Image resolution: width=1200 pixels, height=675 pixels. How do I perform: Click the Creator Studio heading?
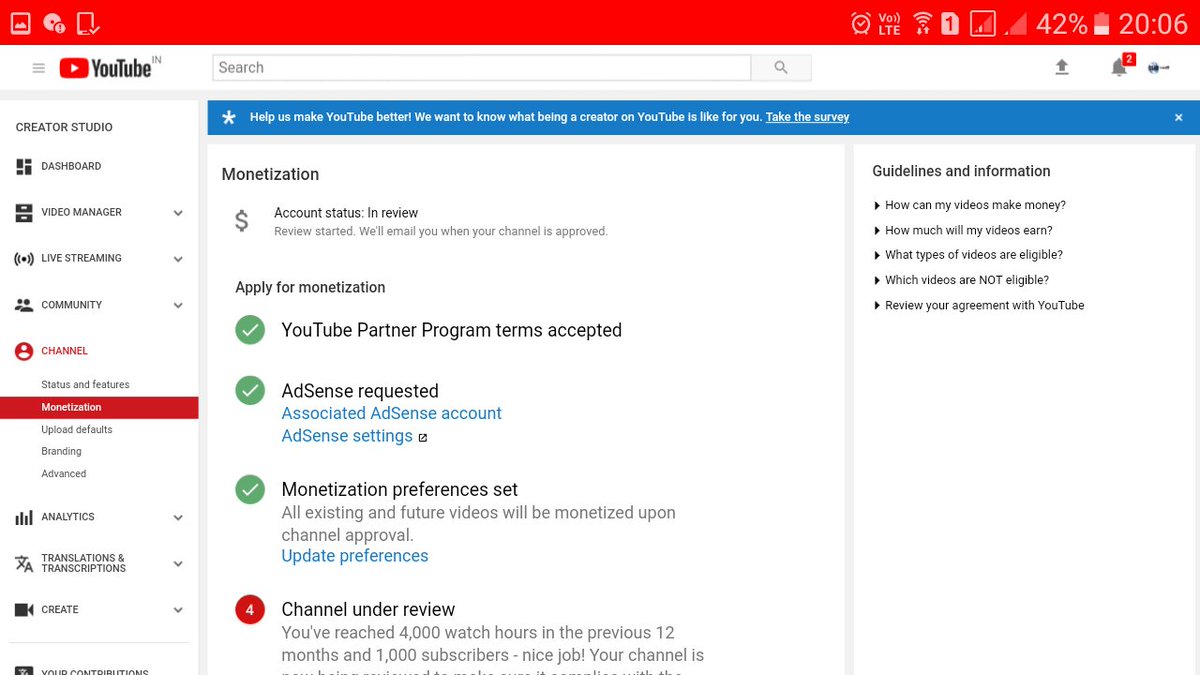(64, 127)
